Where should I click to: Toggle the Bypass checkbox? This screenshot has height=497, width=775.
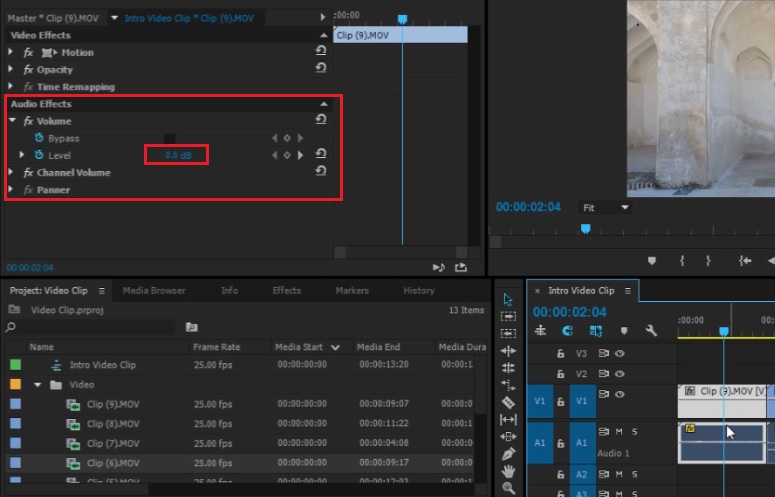click(170, 138)
